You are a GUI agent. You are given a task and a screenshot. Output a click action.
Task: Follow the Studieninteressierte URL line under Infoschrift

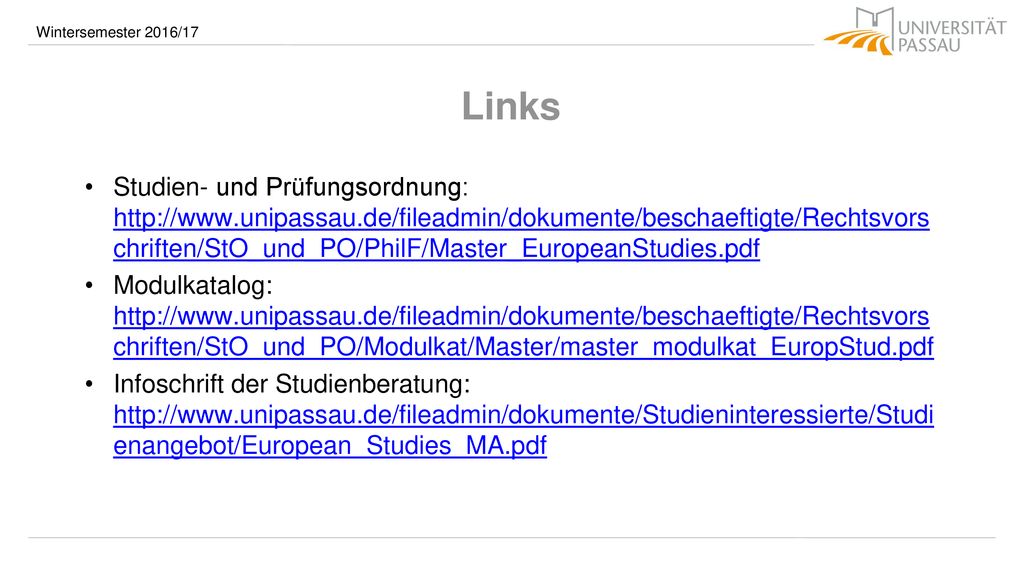[x=523, y=415]
